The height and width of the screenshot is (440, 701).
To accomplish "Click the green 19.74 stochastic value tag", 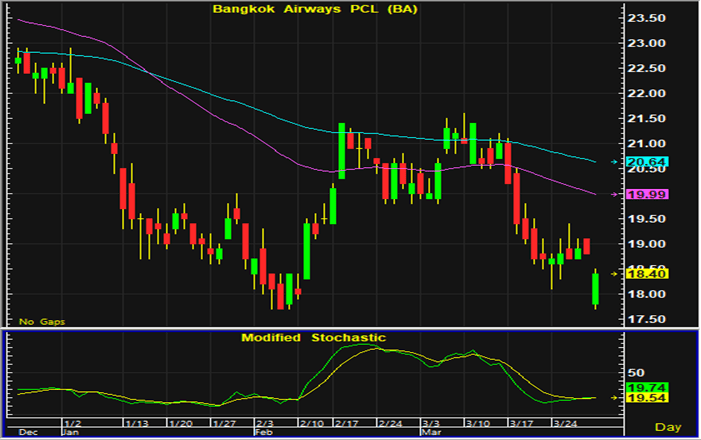I will coord(638,387).
